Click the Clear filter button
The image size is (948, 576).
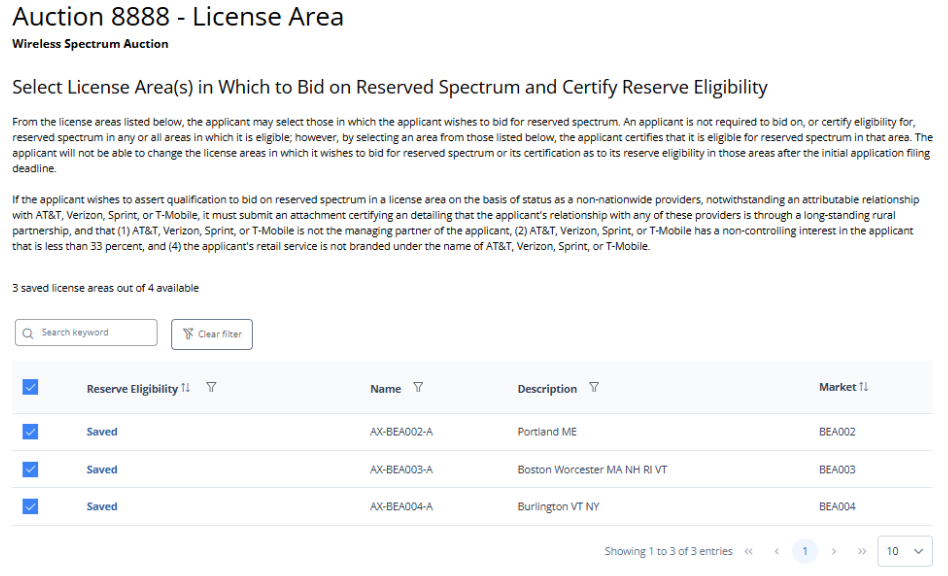tap(212, 334)
